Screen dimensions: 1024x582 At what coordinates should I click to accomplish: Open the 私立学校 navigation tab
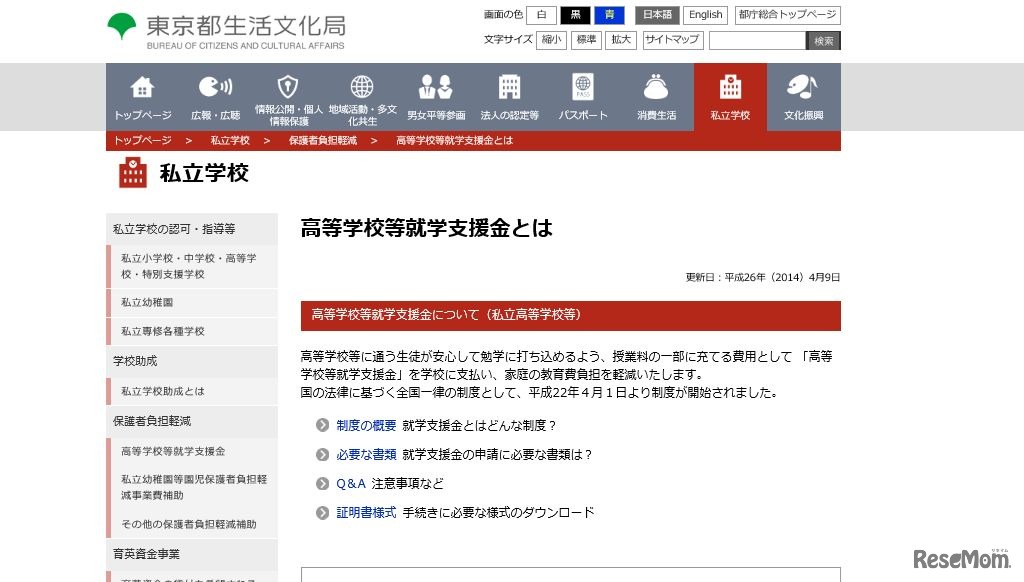729,97
